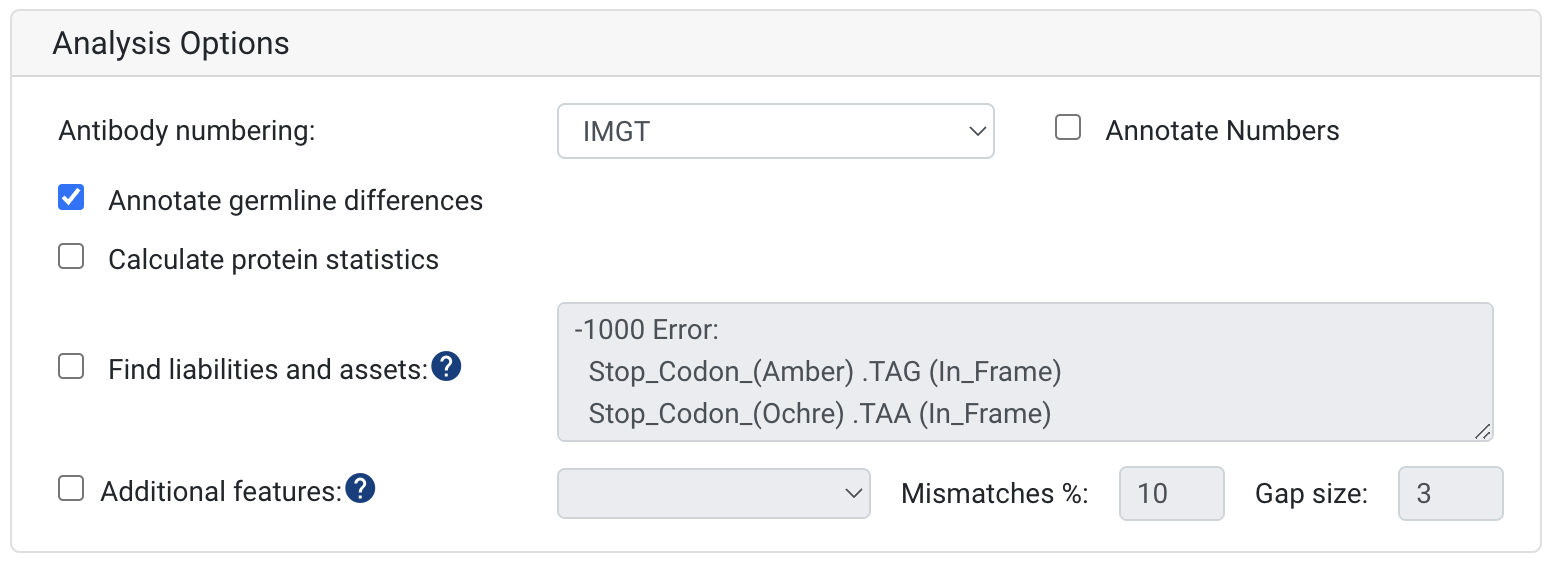Open help icon beside Find liabilities and assets
The width and height of the screenshot is (1552, 566).
(447, 367)
